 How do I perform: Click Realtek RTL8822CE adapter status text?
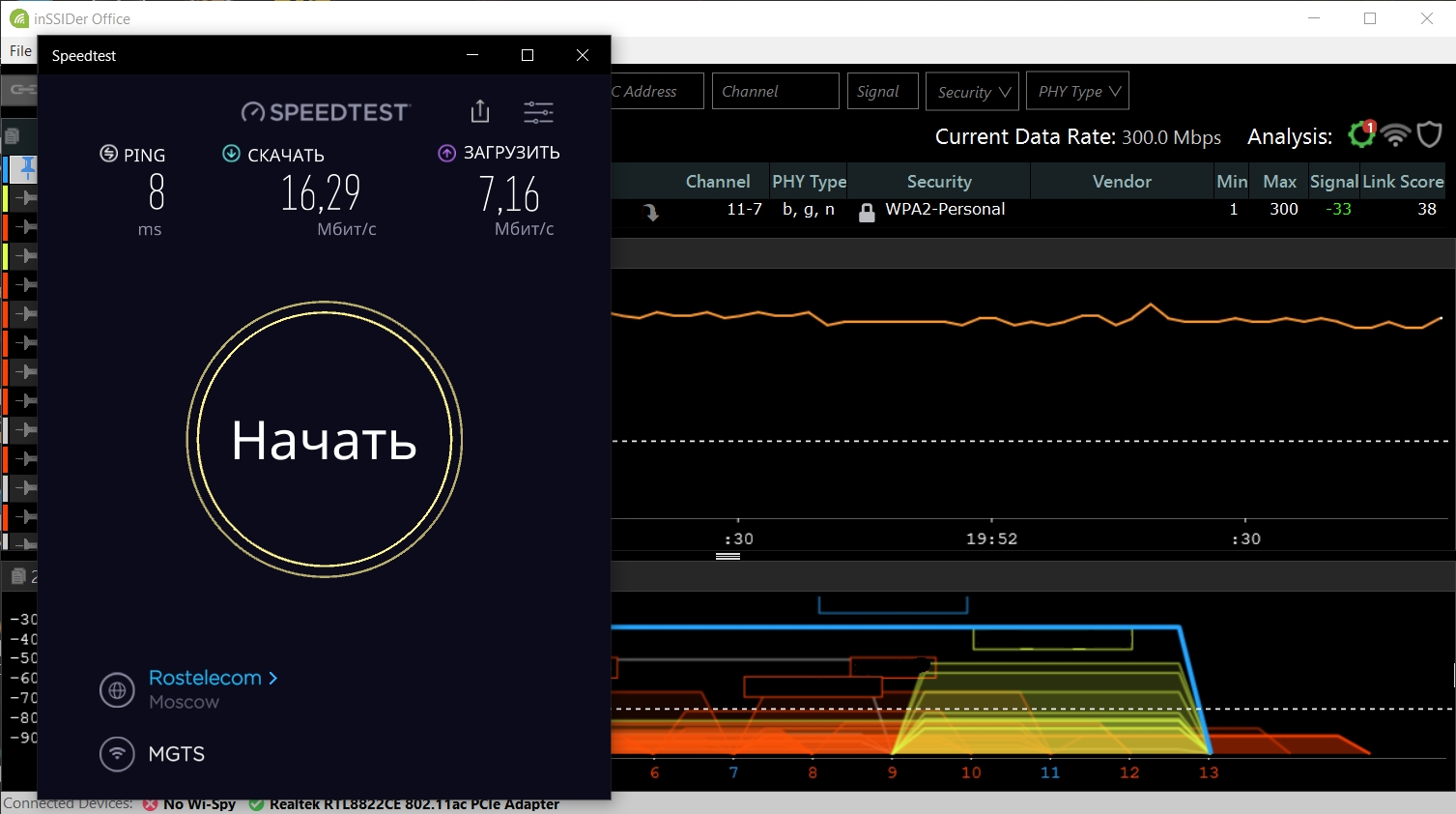click(x=414, y=804)
